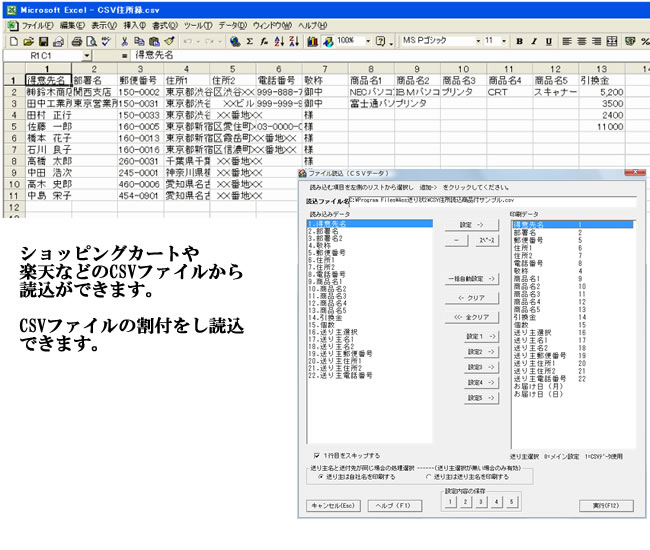This screenshot has height=550, width=650.
Task: Toggle the 1行目をスキップする checkbox
Action: click(316, 454)
